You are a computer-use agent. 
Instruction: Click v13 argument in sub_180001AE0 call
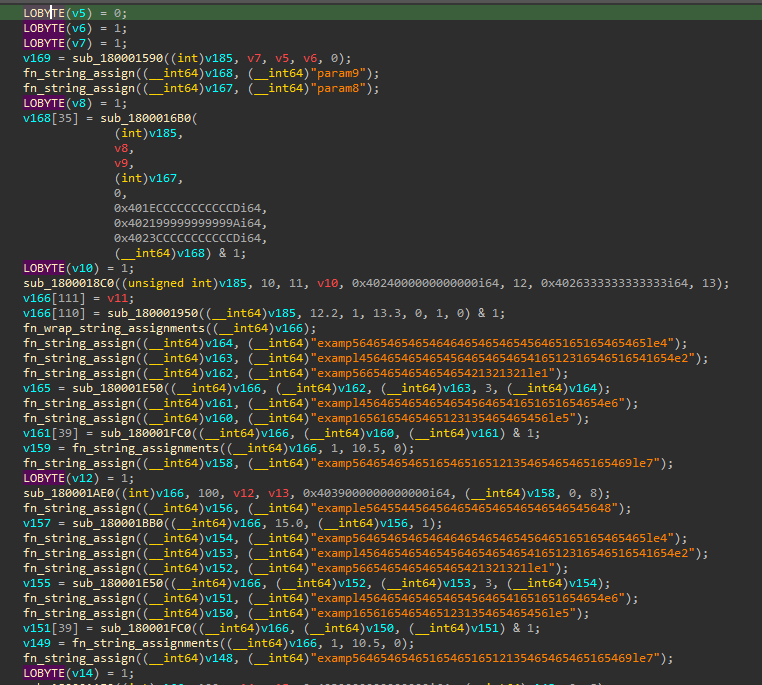tap(278, 494)
